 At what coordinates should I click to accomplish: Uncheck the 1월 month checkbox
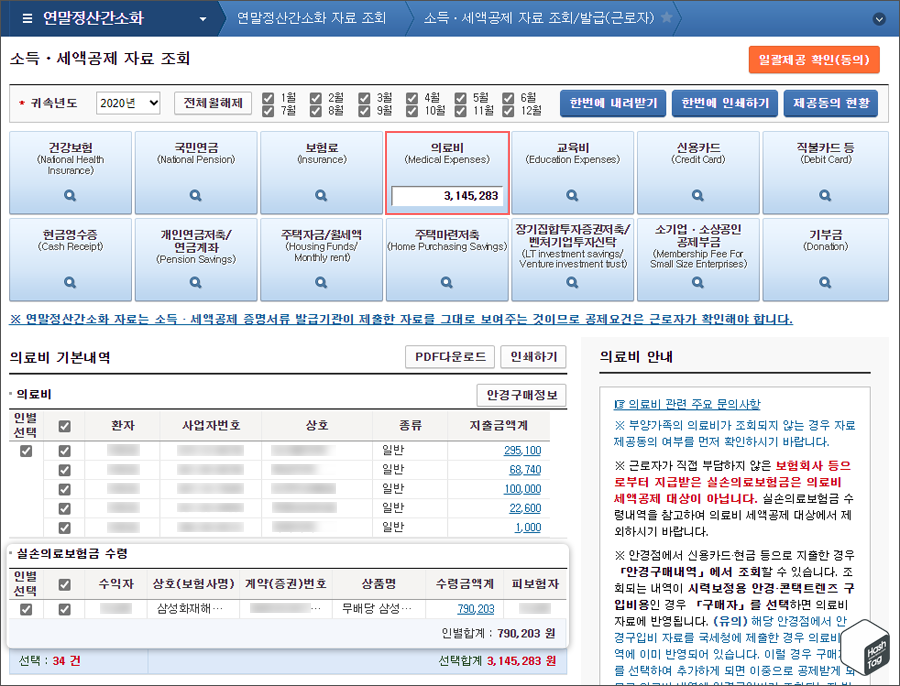pos(270,99)
